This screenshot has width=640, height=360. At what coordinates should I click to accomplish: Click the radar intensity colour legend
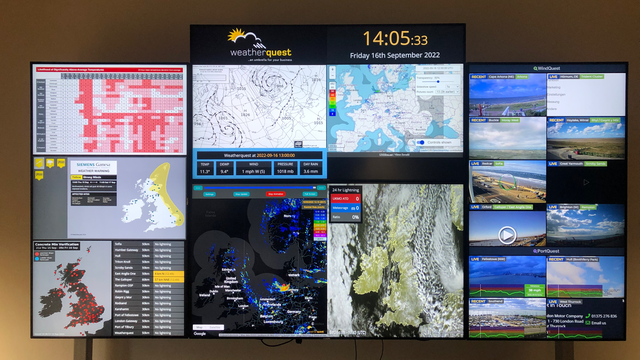320,225
